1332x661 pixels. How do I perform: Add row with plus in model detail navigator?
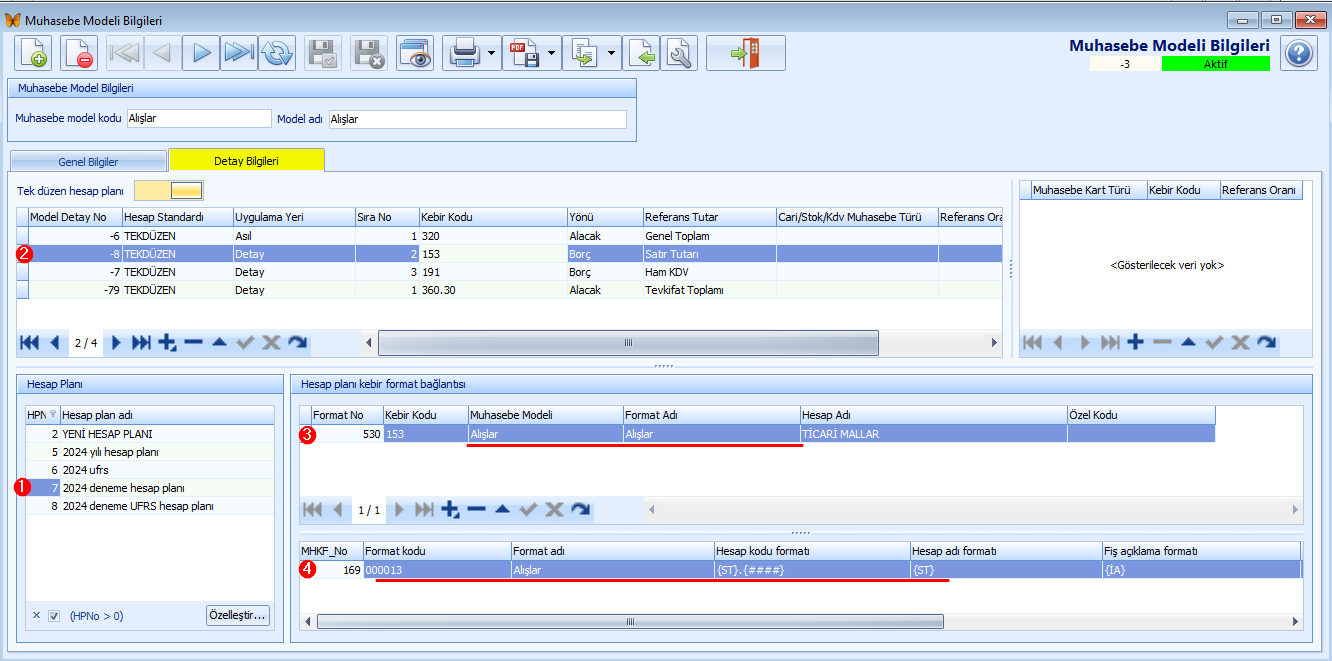[x=167, y=343]
